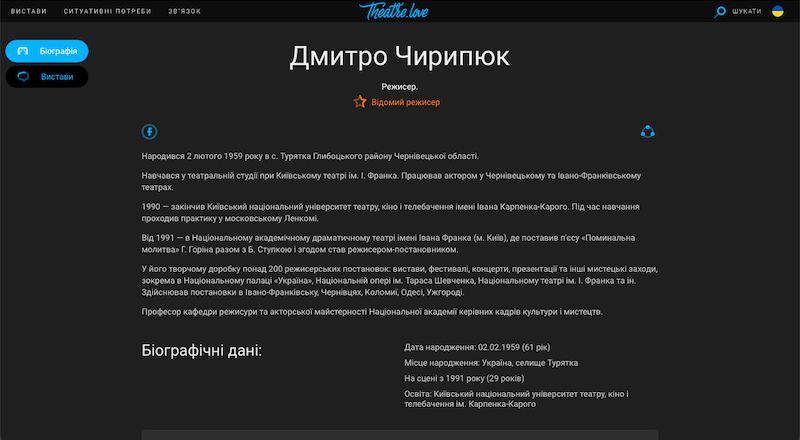The width and height of the screenshot is (800, 440).
Task: Click the share icon next to the biography
Action: (647, 132)
